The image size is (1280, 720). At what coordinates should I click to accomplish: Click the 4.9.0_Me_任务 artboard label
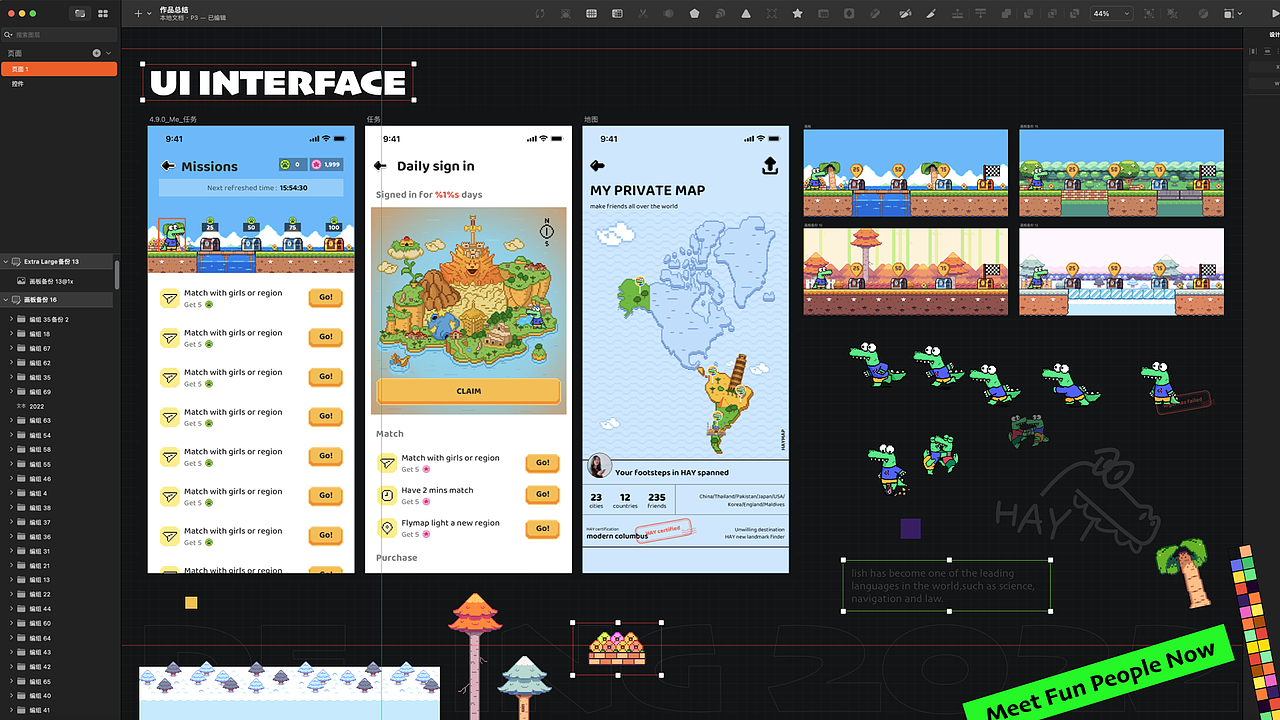173,119
